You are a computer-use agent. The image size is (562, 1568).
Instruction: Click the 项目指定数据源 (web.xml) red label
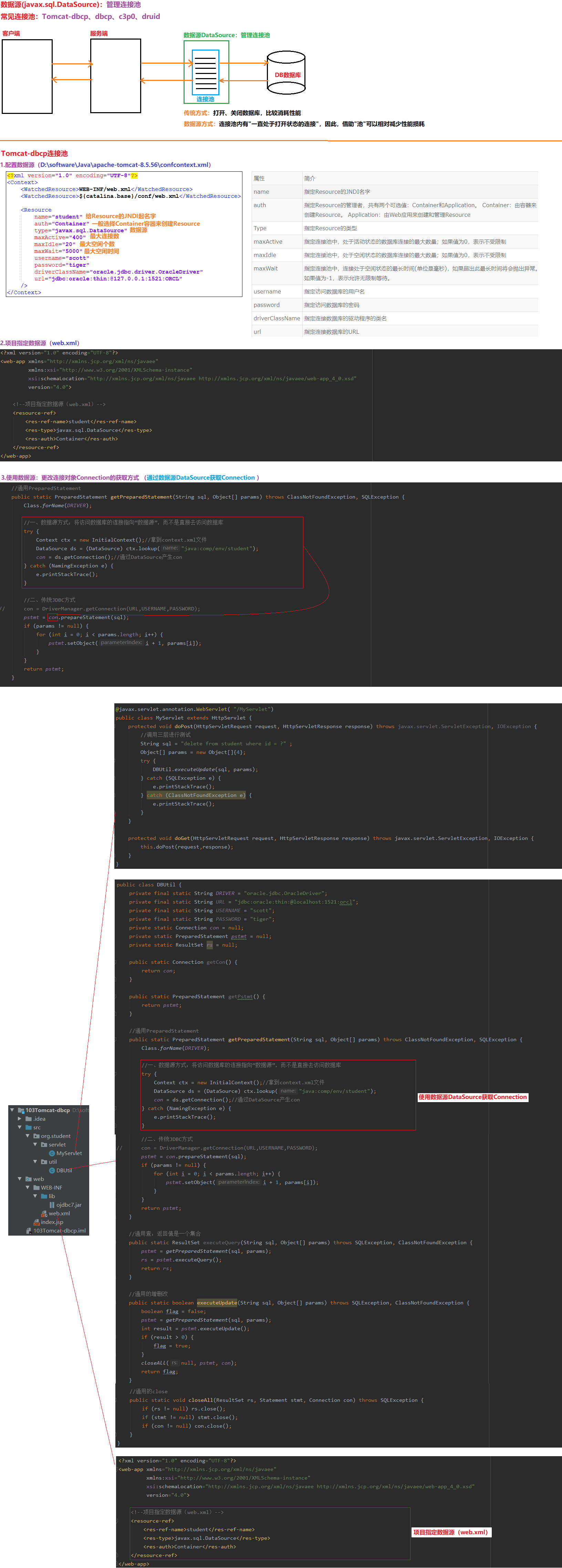450,1532
